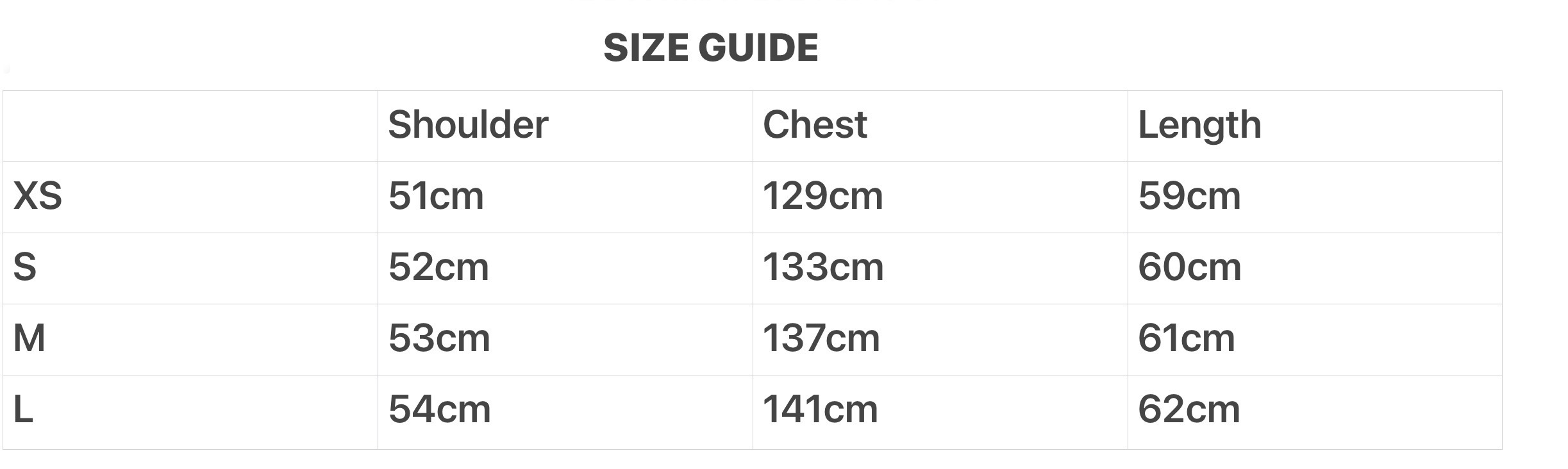The width and height of the screenshot is (1568, 469).
Task: Click the 62cm length entry
Action: 1189,409
